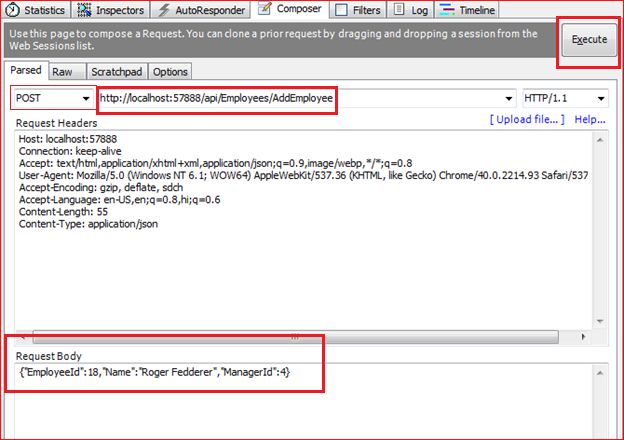Viewport: 624px width, 440px height.
Task: Open the AutoResponder tab
Action: (201, 10)
